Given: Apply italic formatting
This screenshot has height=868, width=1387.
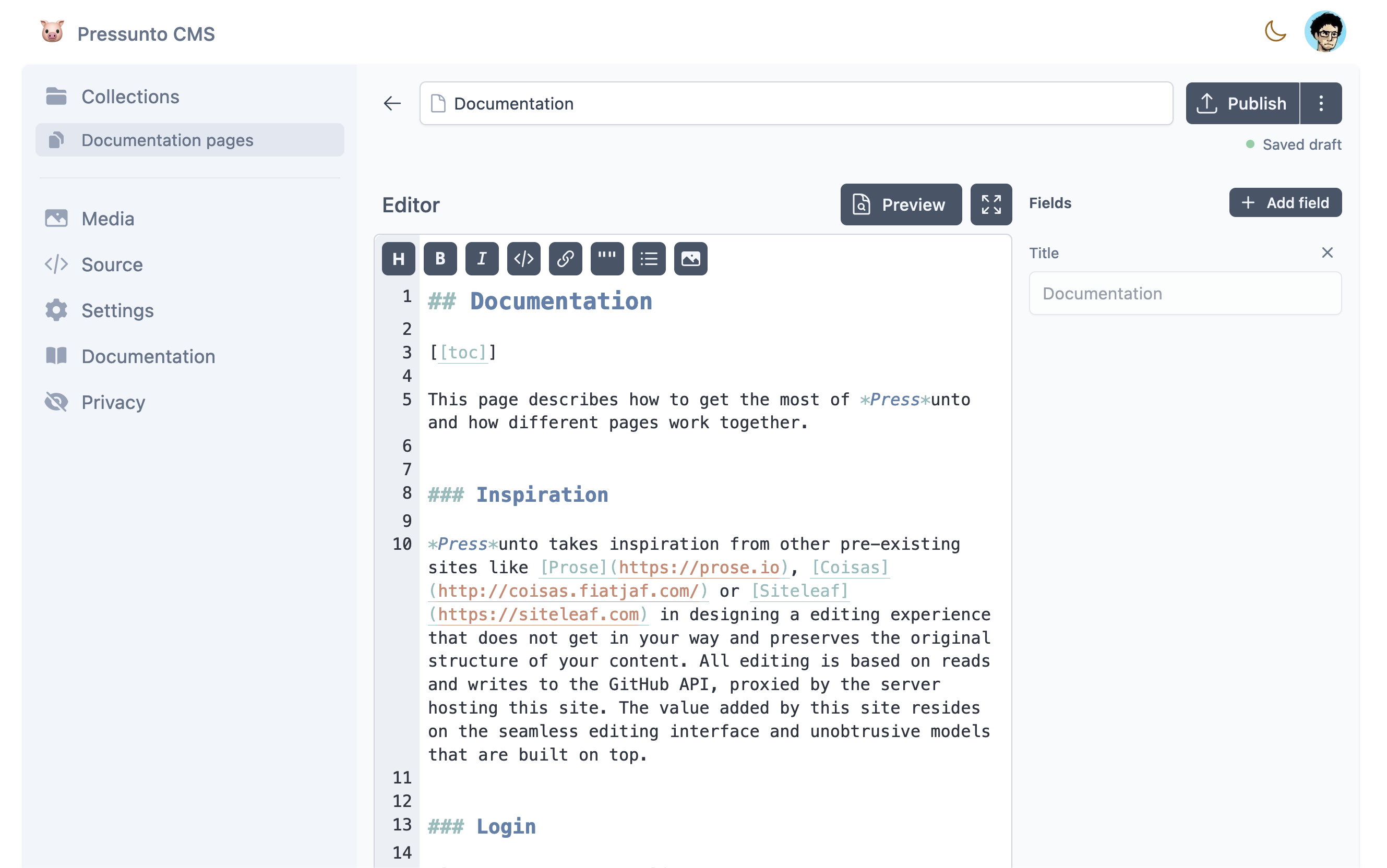Looking at the screenshot, I should click(482, 259).
